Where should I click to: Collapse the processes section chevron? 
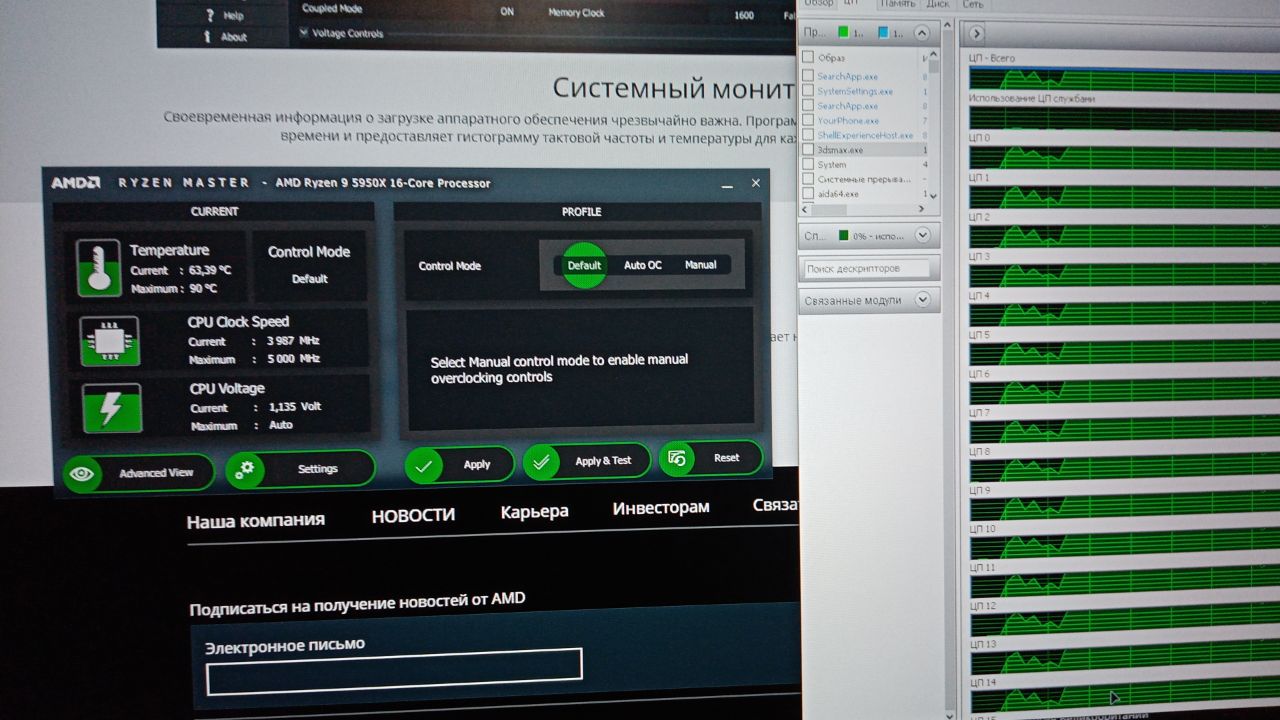click(922, 32)
